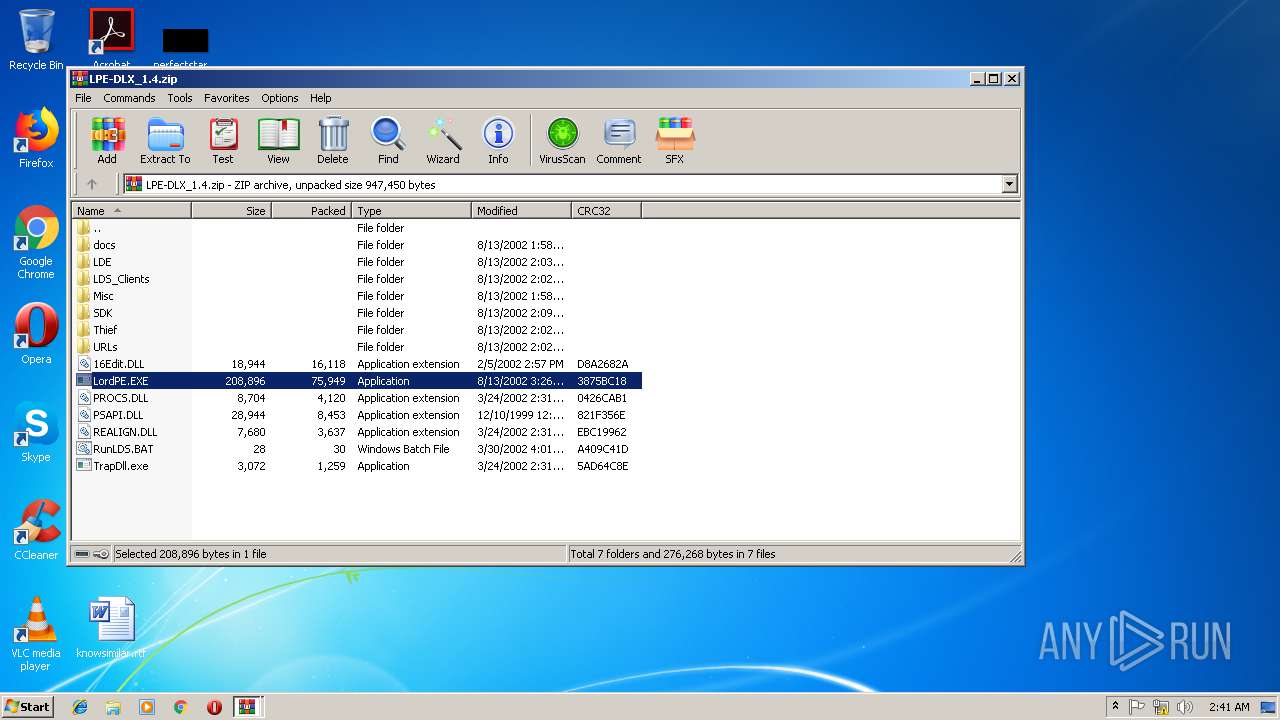The height and width of the screenshot is (720, 1280).
Task: Select the SDK folder
Action: click(x=358, y=313)
